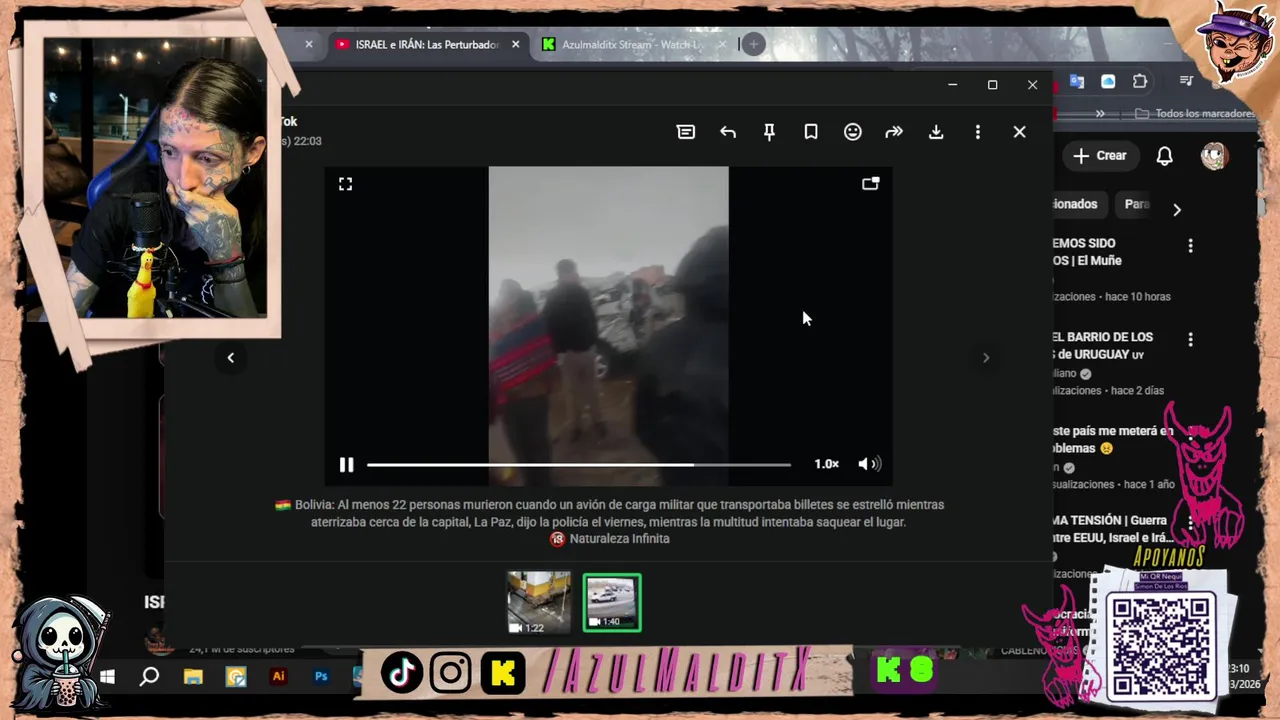Open Photoshop from the taskbar
Image resolution: width=1280 pixels, height=720 pixels.
[x=321, y=677]
